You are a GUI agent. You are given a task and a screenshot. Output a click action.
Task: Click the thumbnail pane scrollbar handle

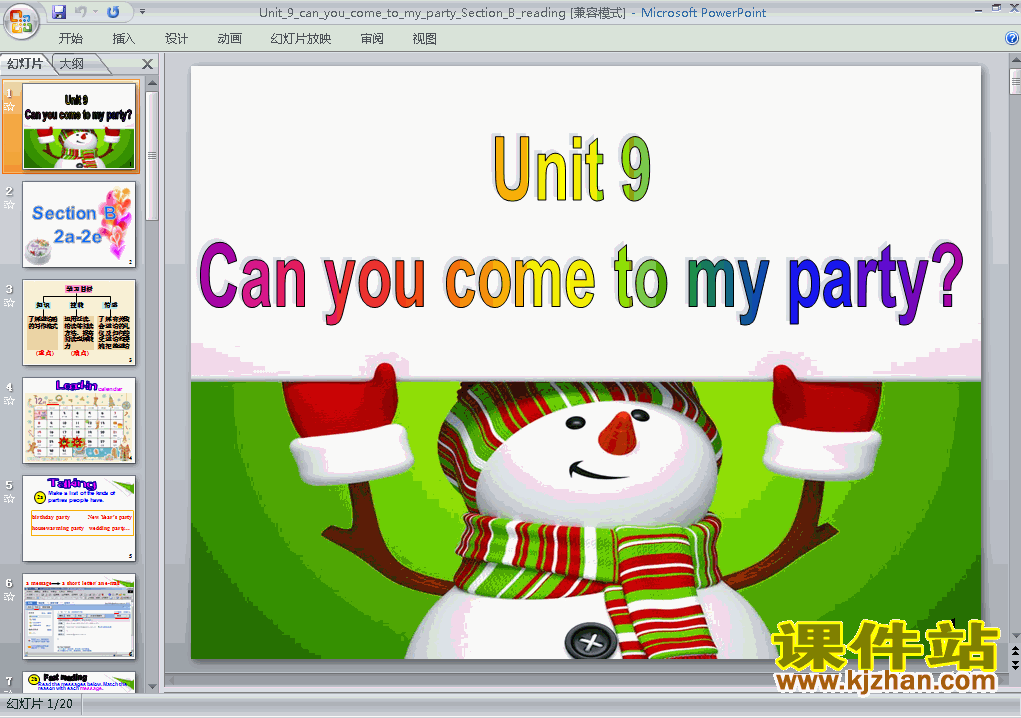click(x=152, y=156)
